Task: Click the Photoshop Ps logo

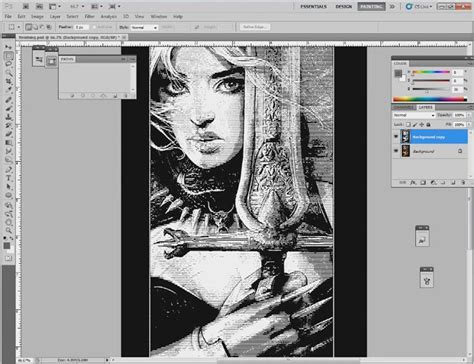Action: 8,6
